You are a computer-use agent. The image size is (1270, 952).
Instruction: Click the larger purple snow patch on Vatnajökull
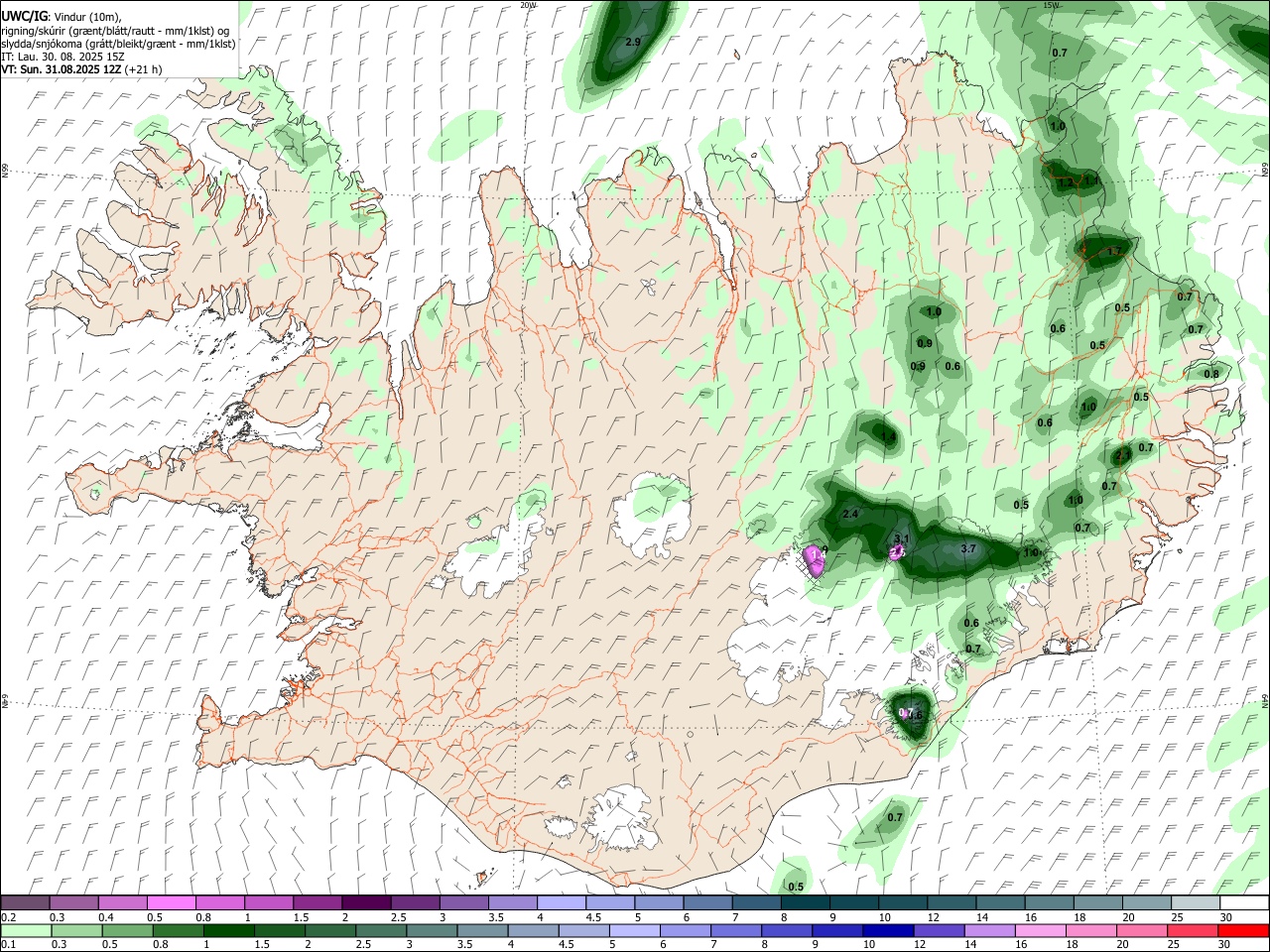point(816,561)
